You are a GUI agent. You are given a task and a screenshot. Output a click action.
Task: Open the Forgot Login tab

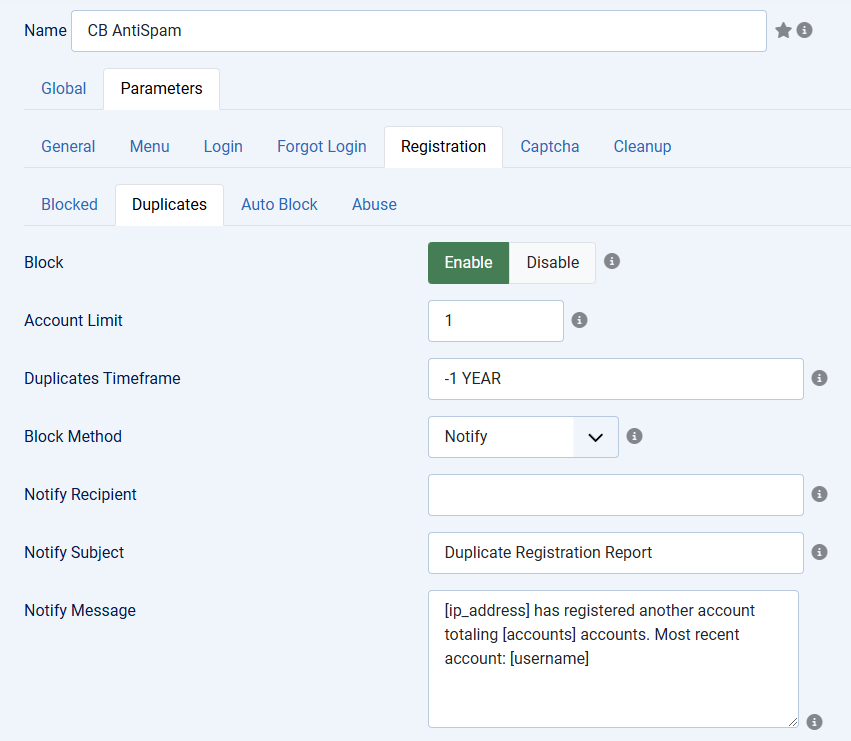(x=321, y=147)
